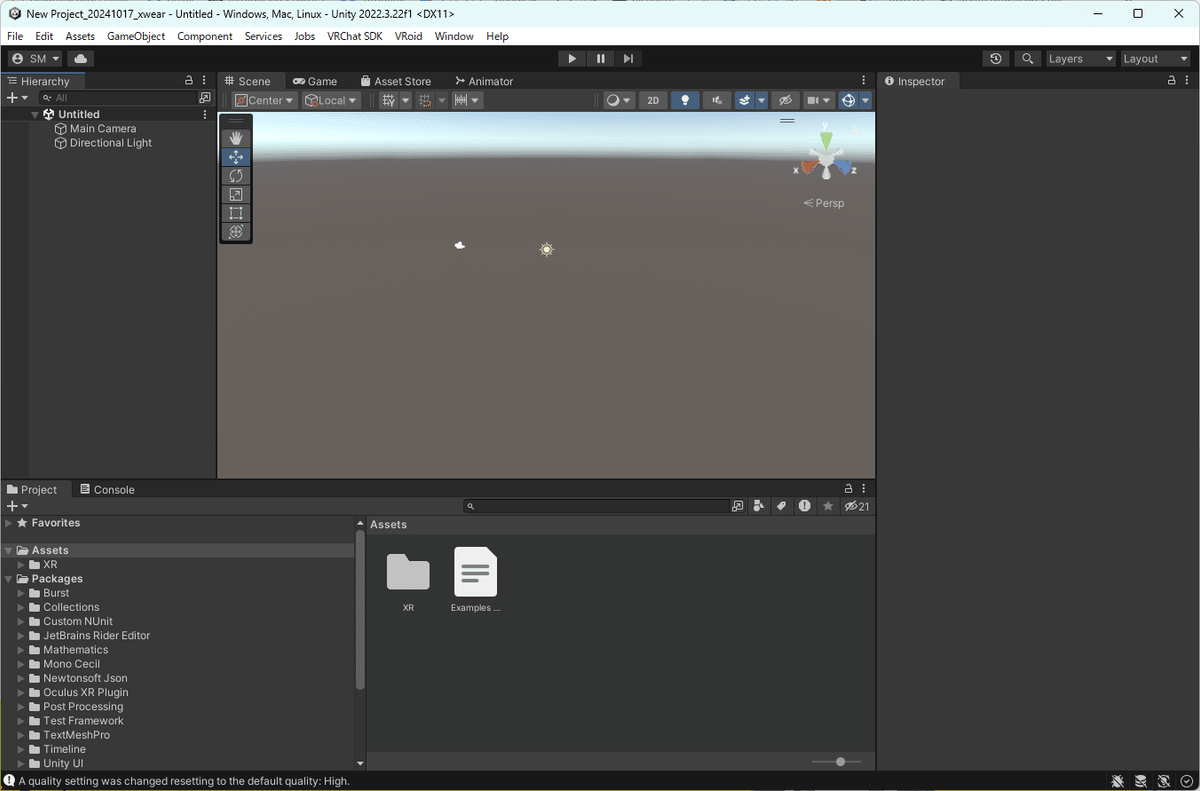Open the scene camera settings dropdown

[x=819, y=100]
